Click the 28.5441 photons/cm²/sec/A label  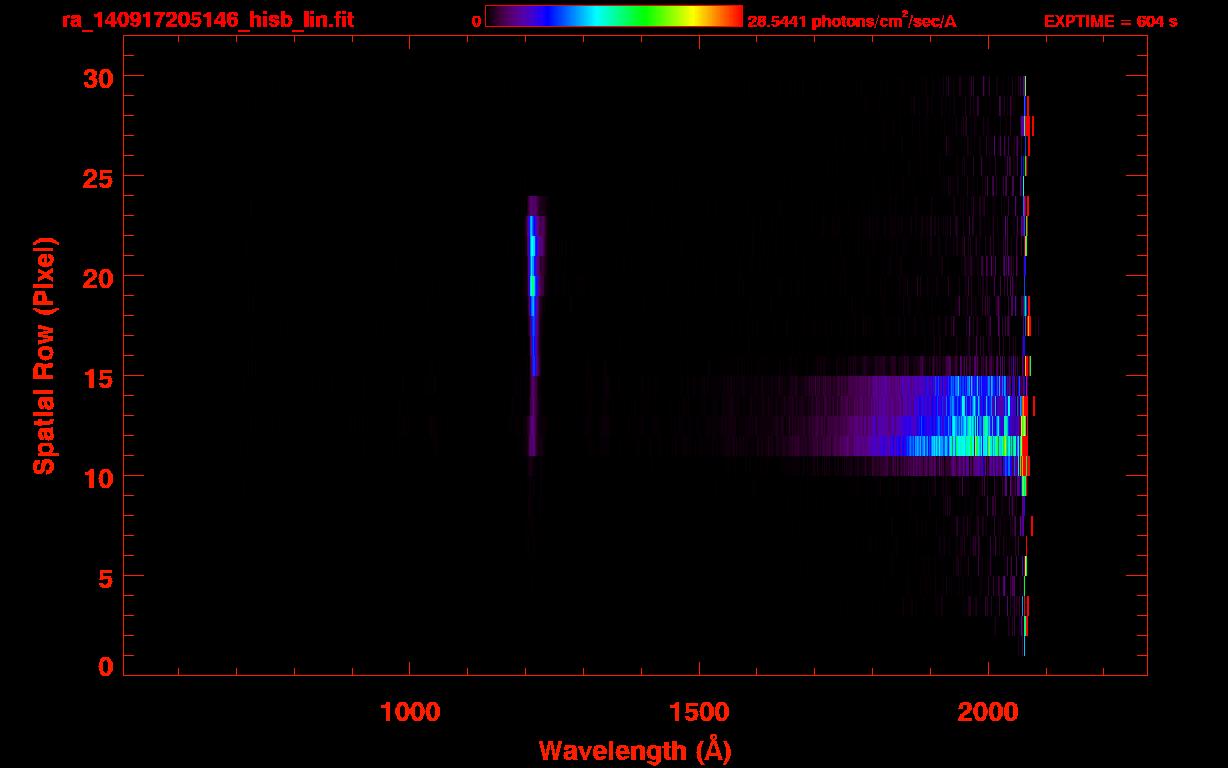(x=852, y=21)
